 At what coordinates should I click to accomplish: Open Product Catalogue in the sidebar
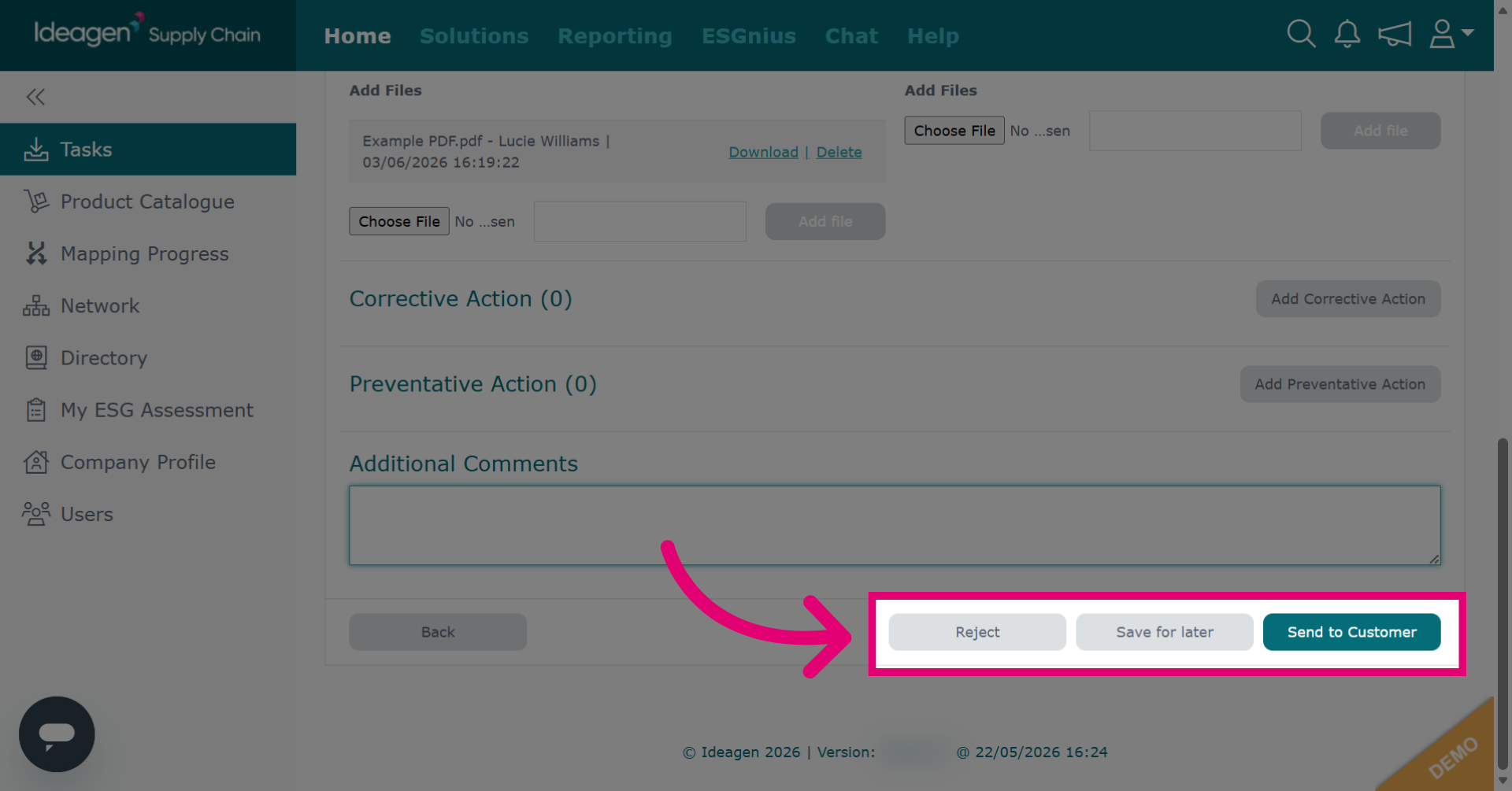point(148,201)
